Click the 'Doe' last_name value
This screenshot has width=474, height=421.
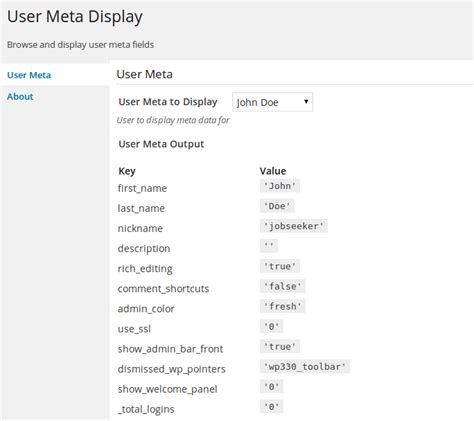click(277, 206)
